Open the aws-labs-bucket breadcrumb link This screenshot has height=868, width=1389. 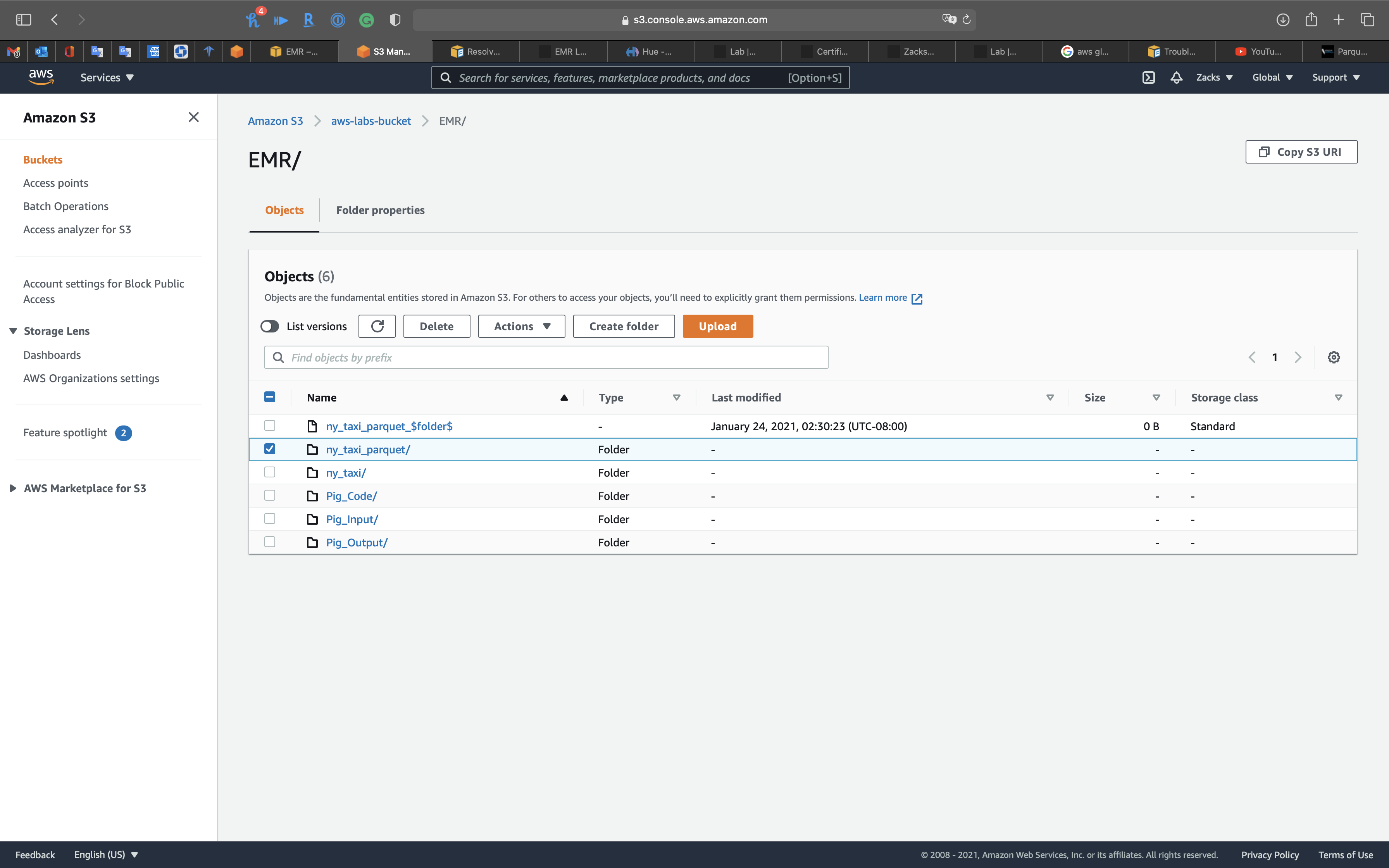point(371,121)
